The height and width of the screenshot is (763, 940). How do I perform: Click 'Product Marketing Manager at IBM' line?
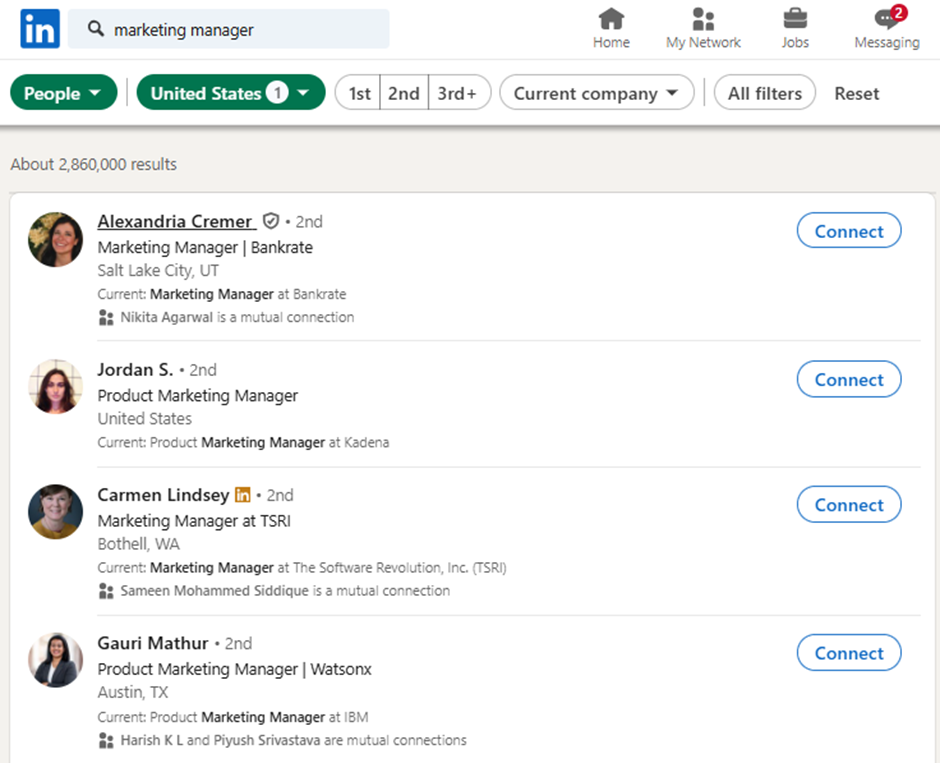(233, 717)
